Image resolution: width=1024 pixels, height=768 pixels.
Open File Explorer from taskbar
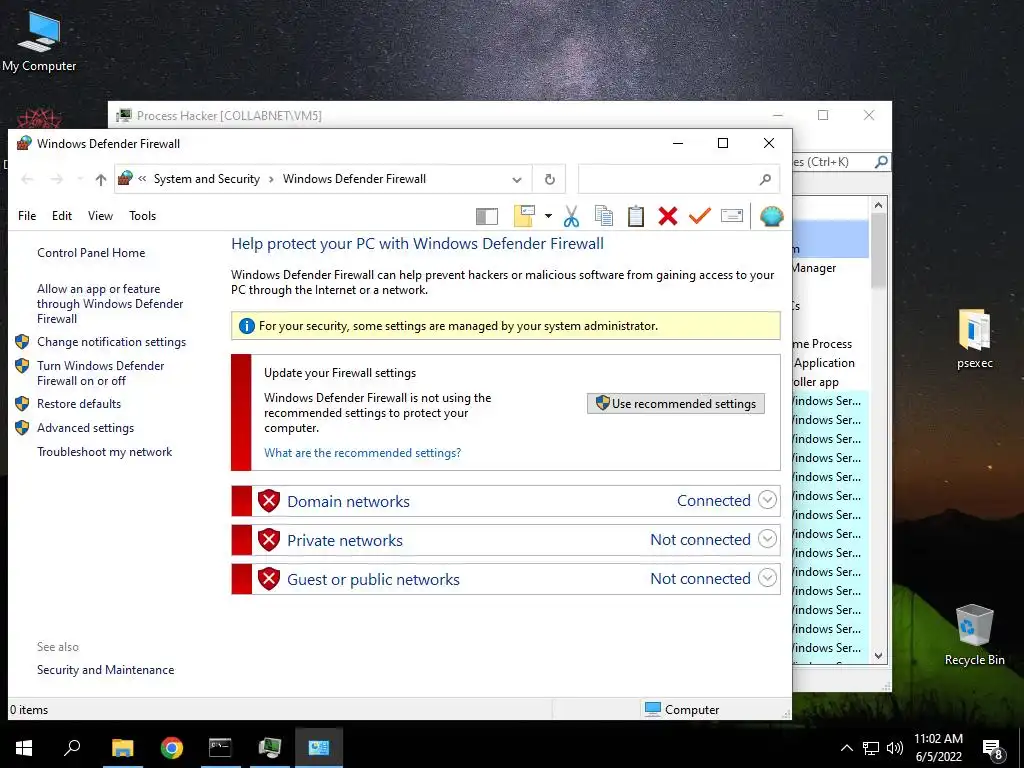pyautogui.click(x=122, y=747)
